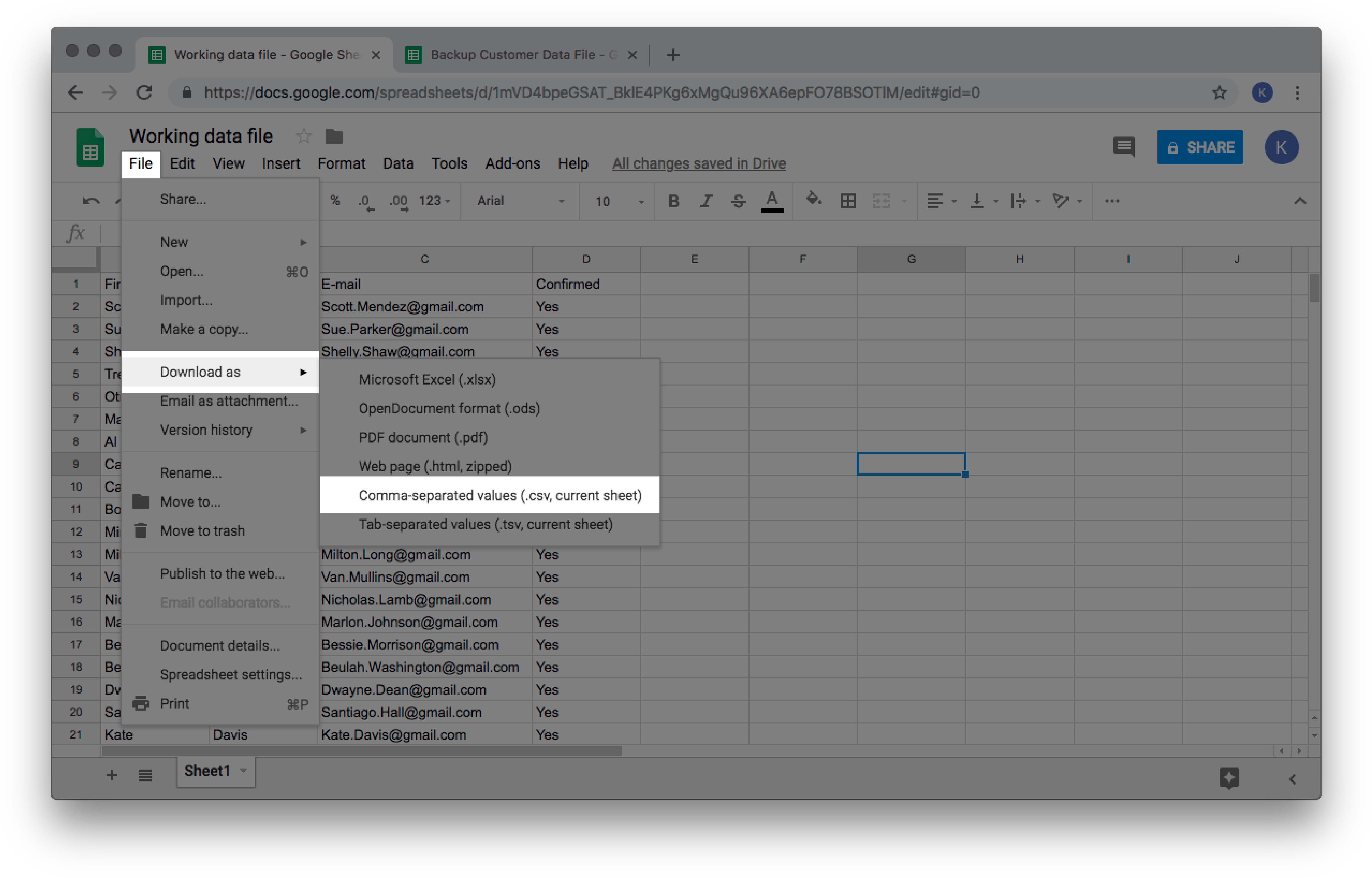The height and width of the screenshot is (878, 1372).
Task: Open a new browser tab
Action: (x=673, y=55)
